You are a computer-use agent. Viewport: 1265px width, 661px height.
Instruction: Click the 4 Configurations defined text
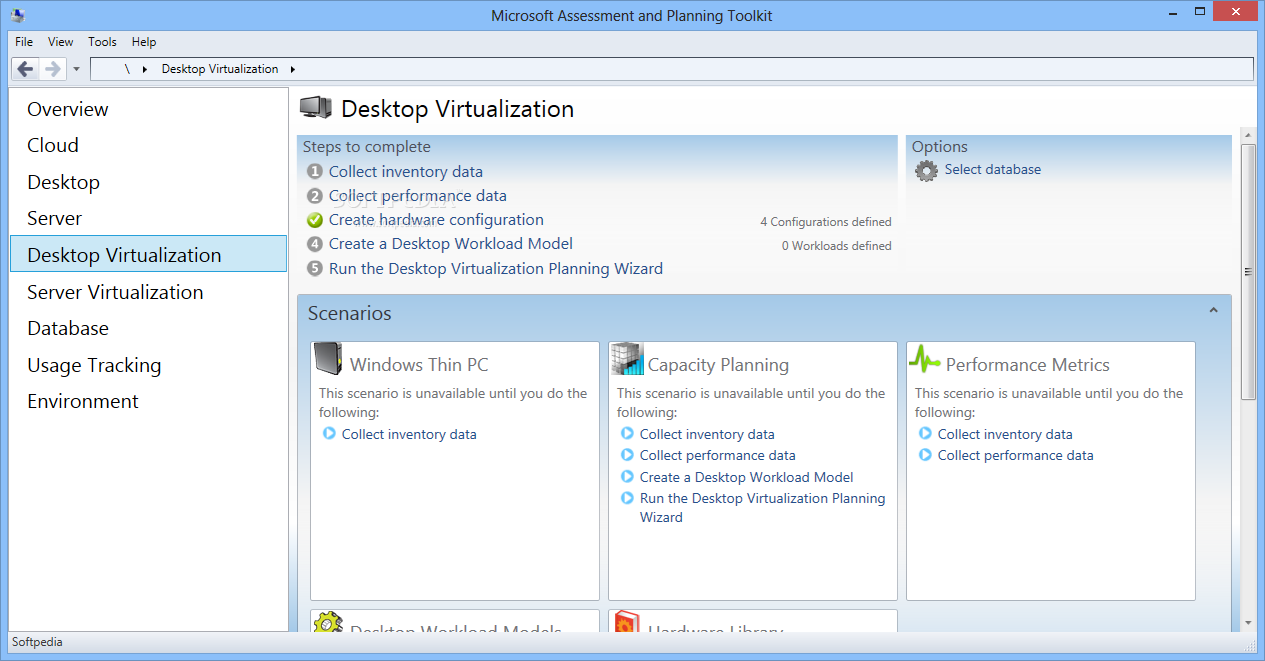826,222
